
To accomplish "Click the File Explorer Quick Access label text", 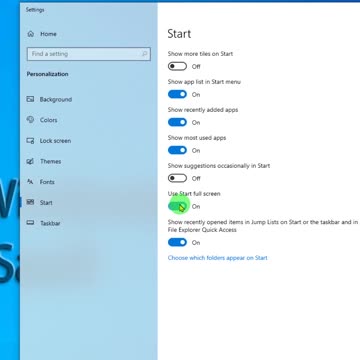I will click(x=202, y=230).
